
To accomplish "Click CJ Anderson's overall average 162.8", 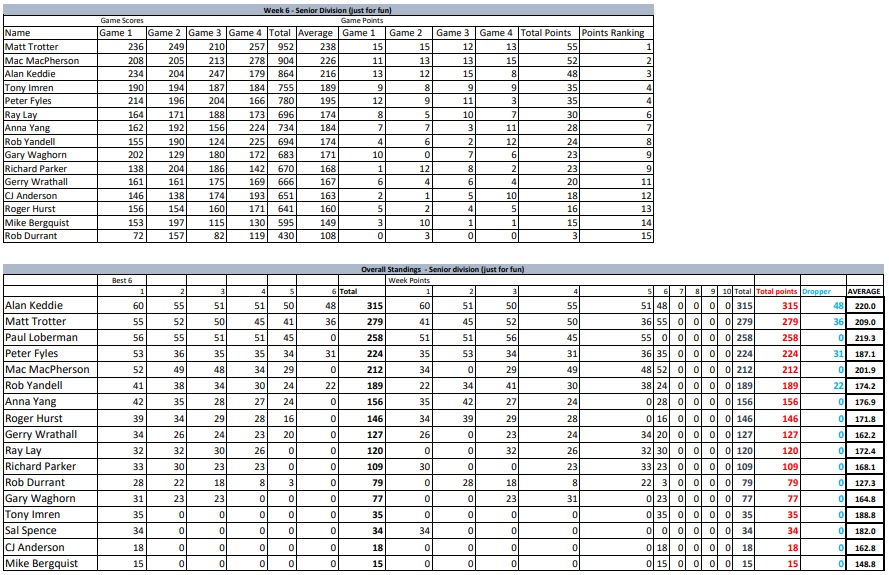I will click(865, 548).
